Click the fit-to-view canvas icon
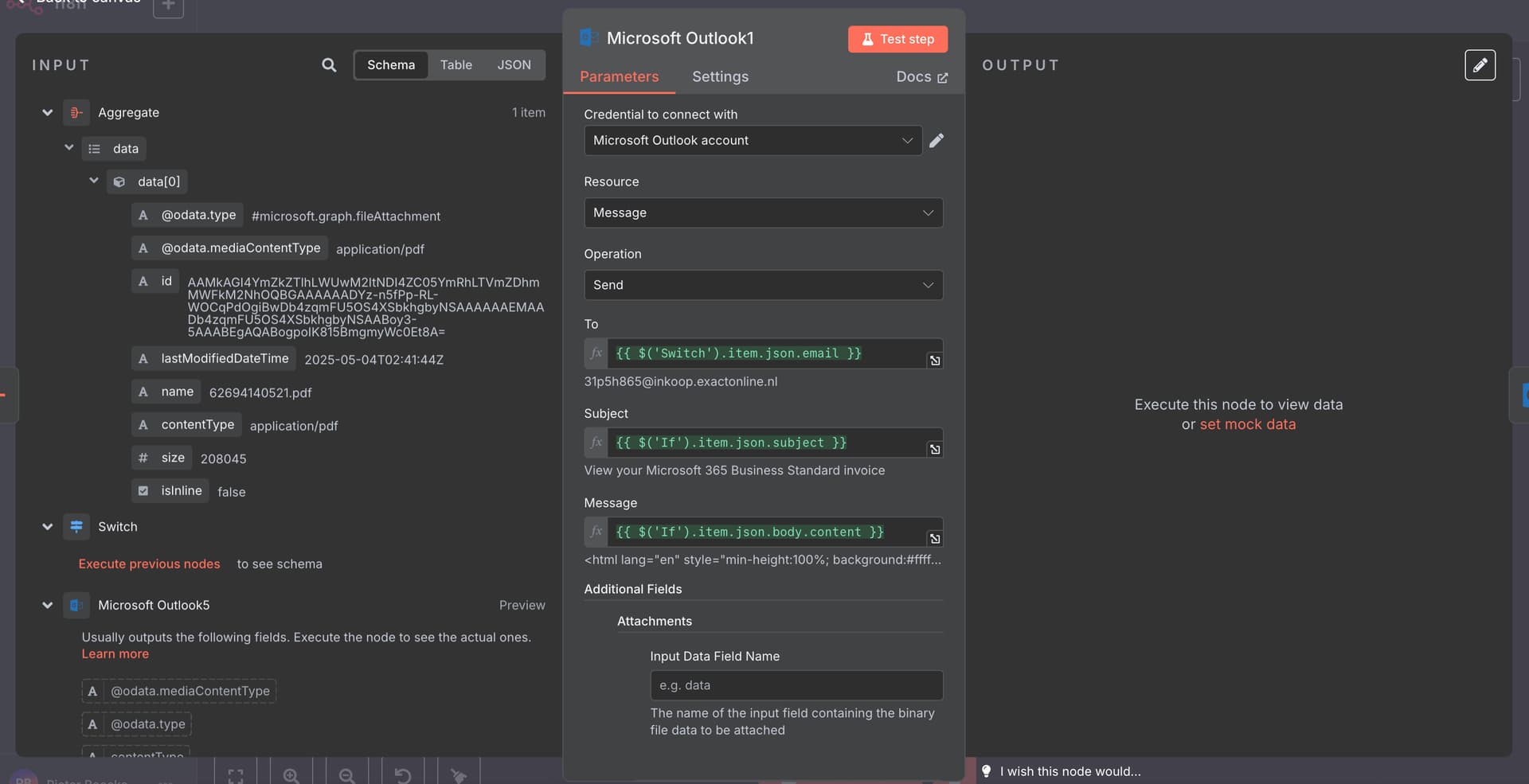The image size is (1529, 784). coord(236,775)
